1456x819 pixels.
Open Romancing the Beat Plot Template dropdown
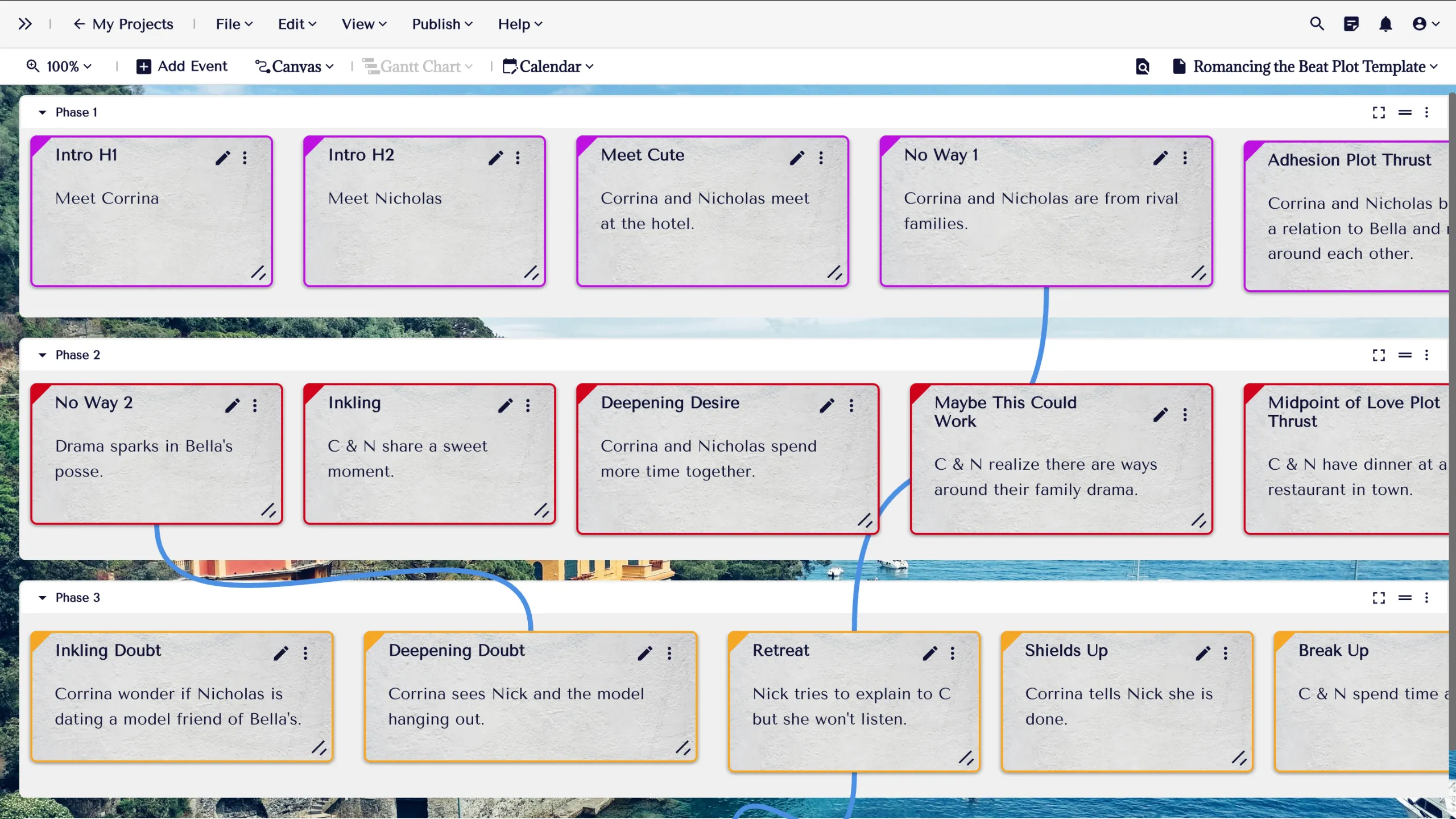click(1308, 67)
